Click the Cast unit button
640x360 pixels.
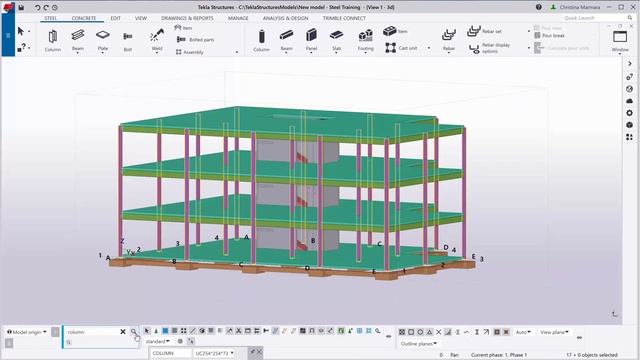(x=401, y=48)
